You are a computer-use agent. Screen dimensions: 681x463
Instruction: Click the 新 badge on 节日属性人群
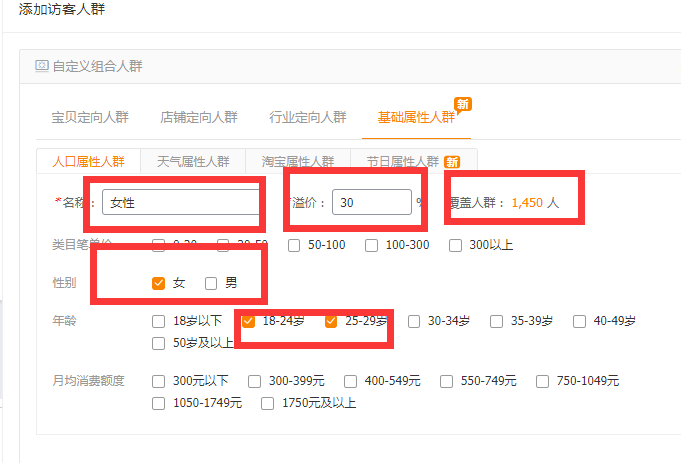(452, 162)
